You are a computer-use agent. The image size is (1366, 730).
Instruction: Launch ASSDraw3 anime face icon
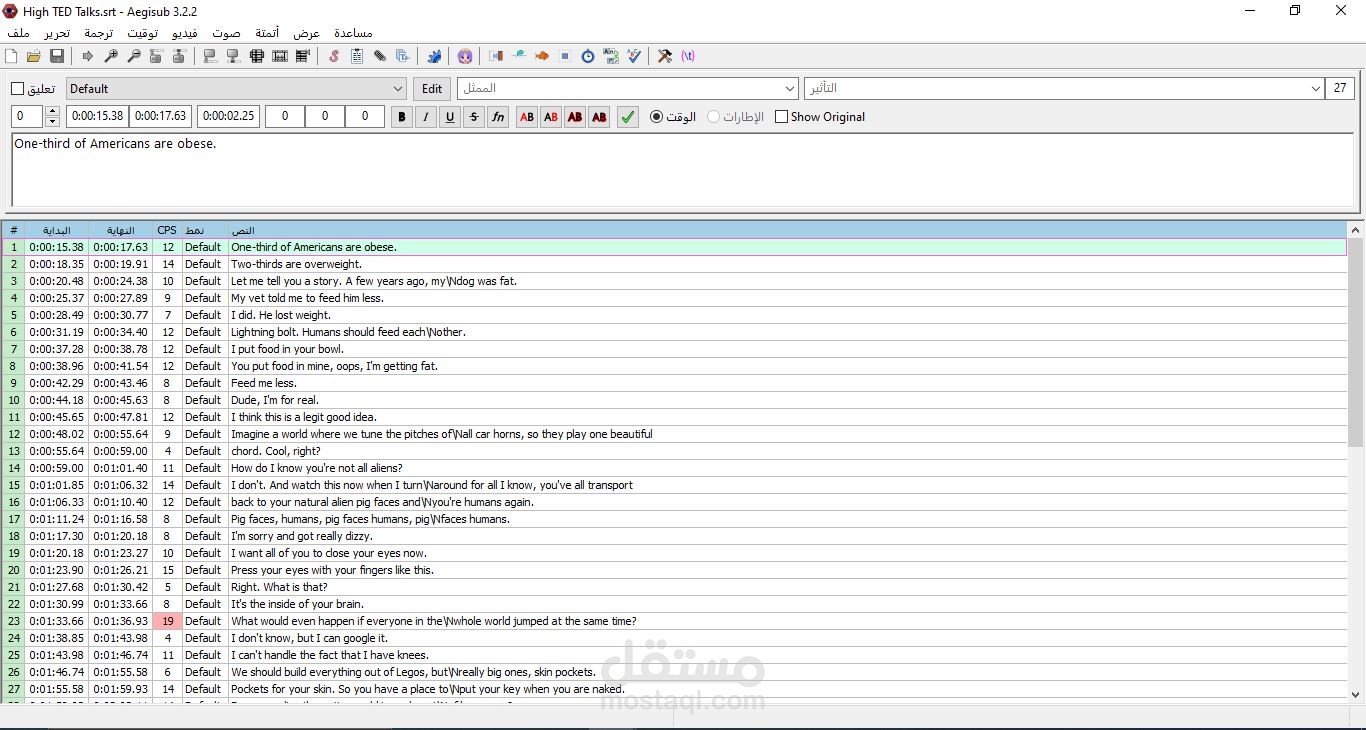click(465, 56)
